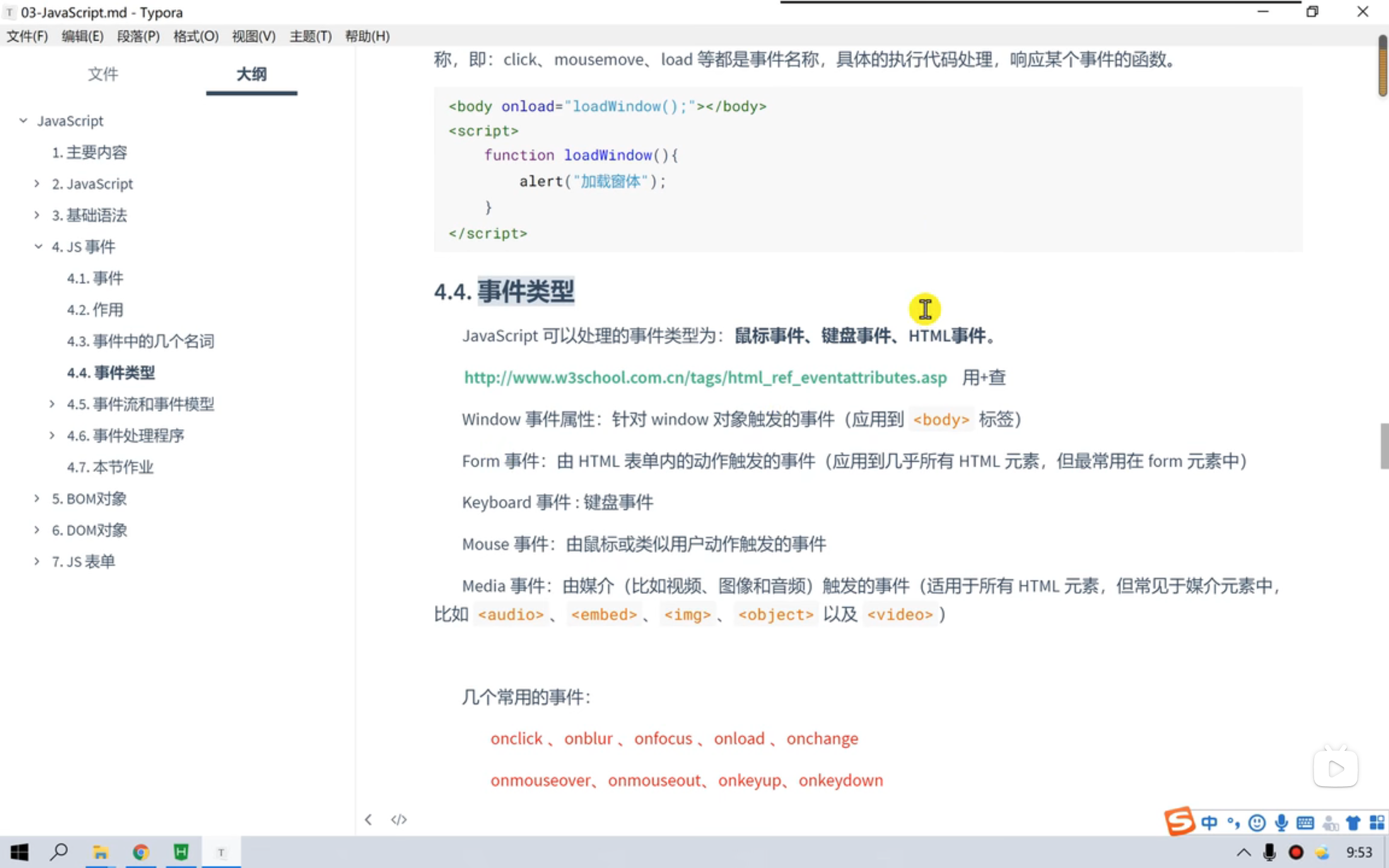The image size is (1389, 868).
Task: Launch Chrome from the taskbar
Action: [x=141, y=852]
